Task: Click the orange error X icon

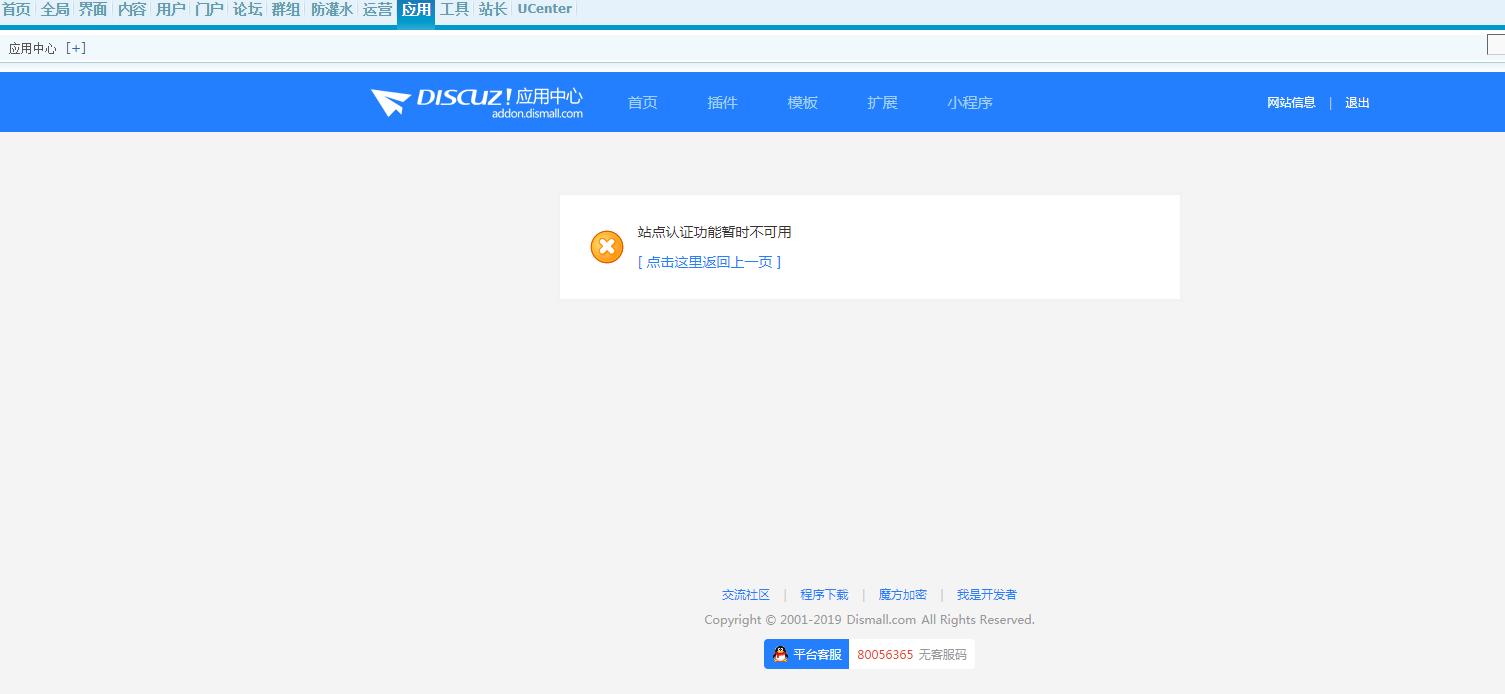Action: (606, 247)
